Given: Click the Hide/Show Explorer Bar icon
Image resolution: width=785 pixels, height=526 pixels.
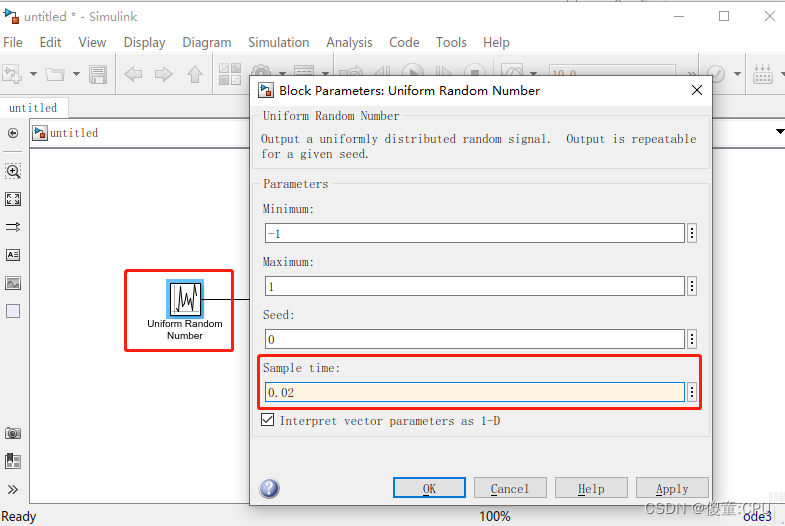Looking at the screenshot, I should point(13,133).
